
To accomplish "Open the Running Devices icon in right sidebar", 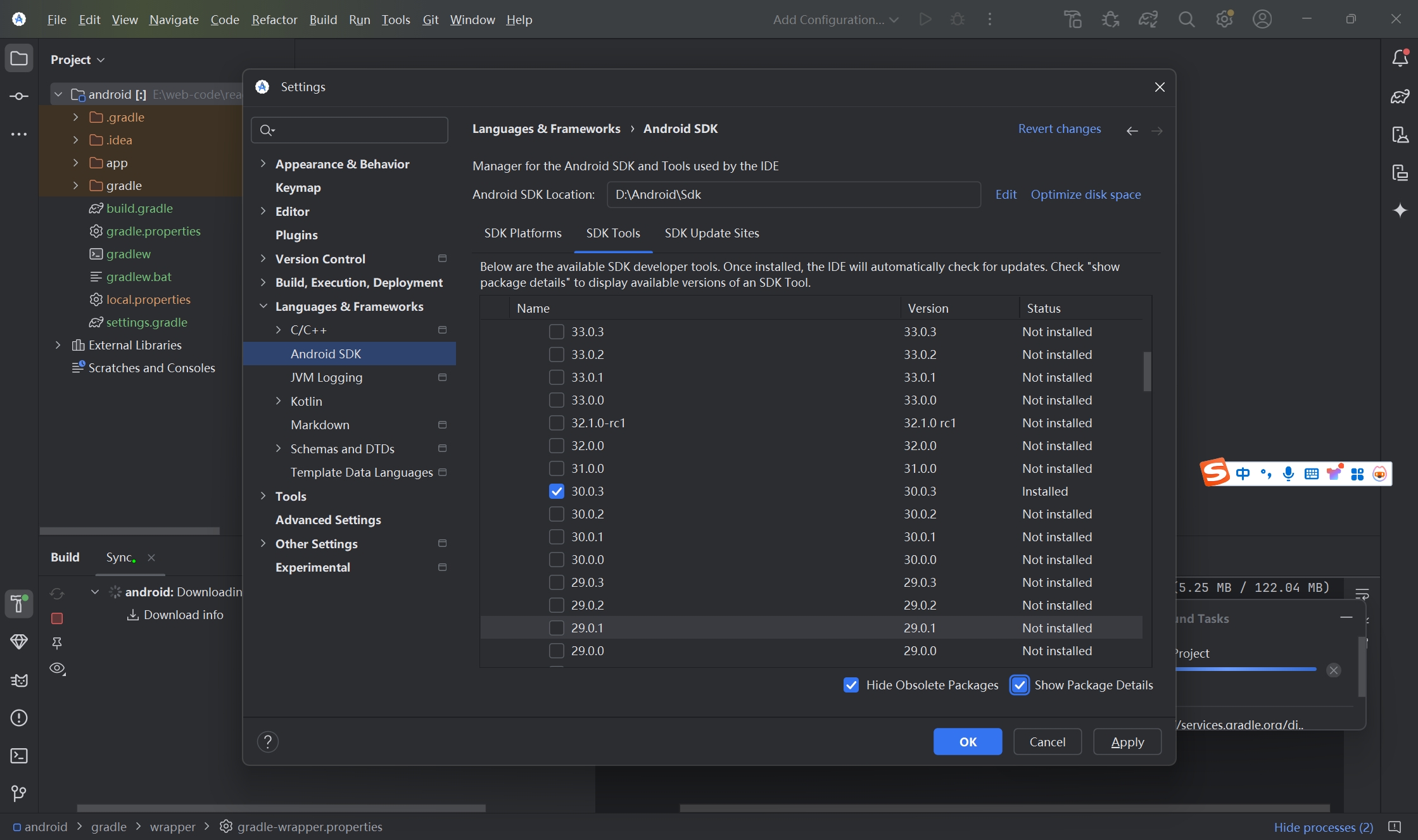I will (1400, 172).
